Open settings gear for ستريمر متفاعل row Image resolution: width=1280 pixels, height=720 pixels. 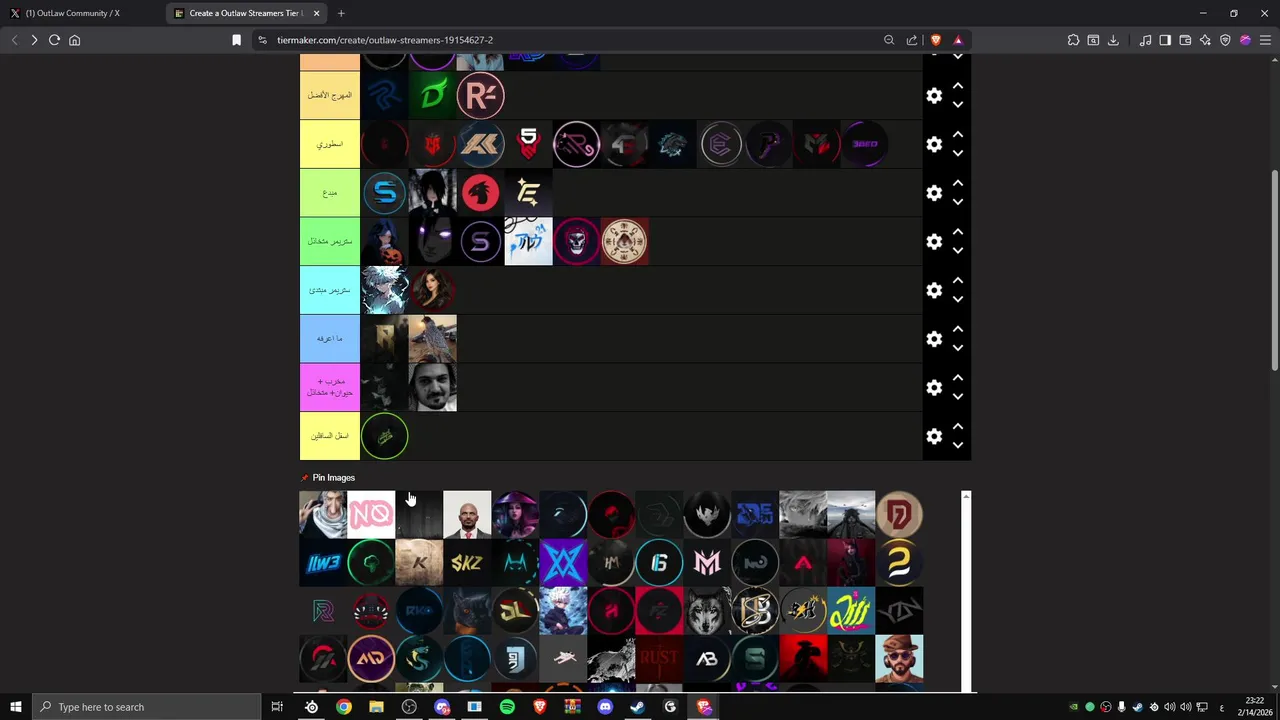click(x=934, y=242)
